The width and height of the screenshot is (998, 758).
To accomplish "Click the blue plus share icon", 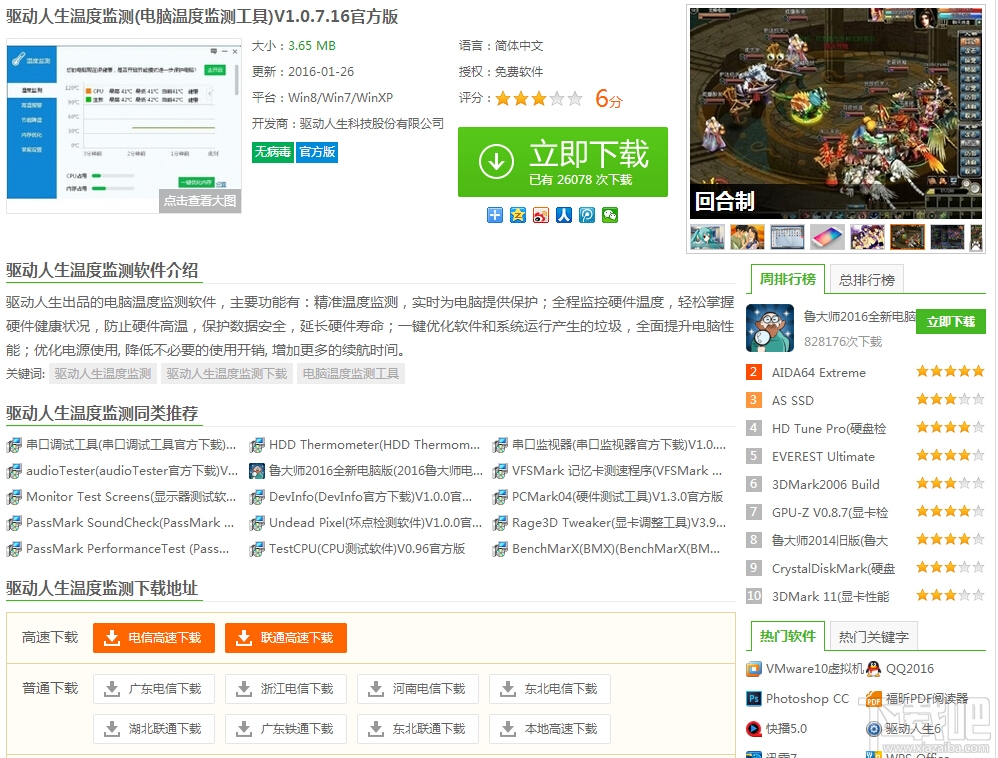I will [495, 215].
